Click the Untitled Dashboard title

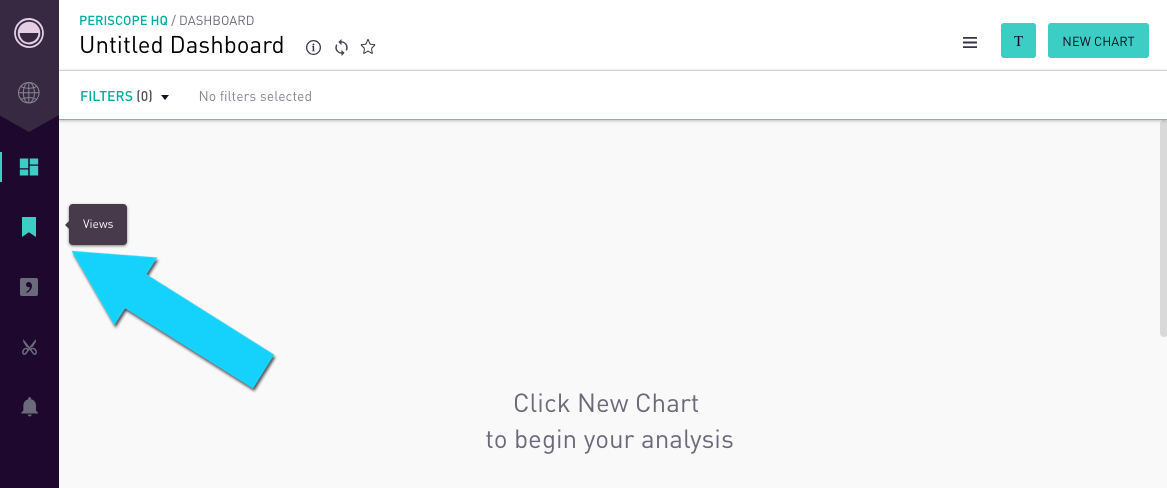click(182, 45)
